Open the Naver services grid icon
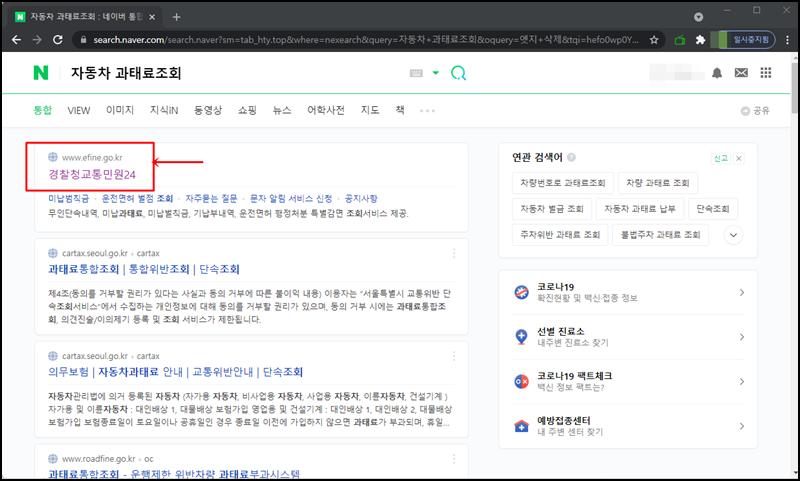The height and width of the screenshot is (481, 800). [766, 73]
